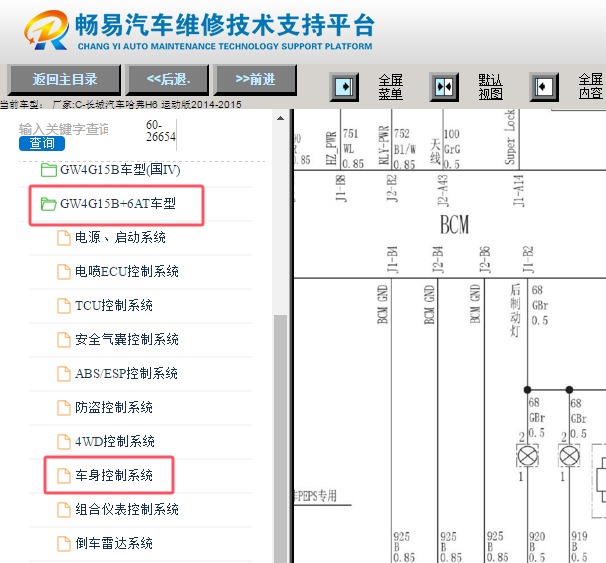Click the GW4G15B车型(国IV) folder icon
The width and height of the screenshot is (606, 563).
(49, 170)
